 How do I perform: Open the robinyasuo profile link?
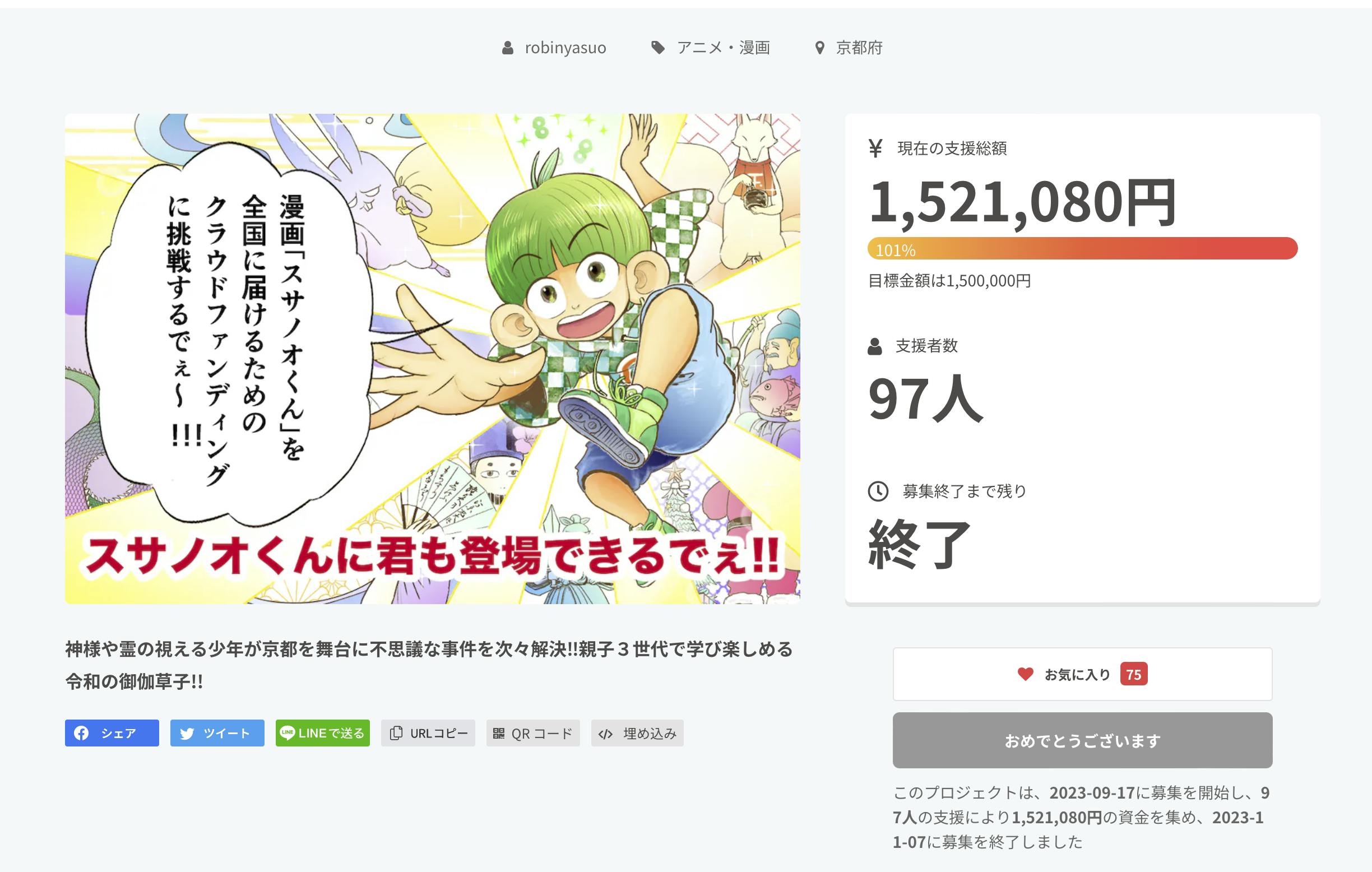565,48
